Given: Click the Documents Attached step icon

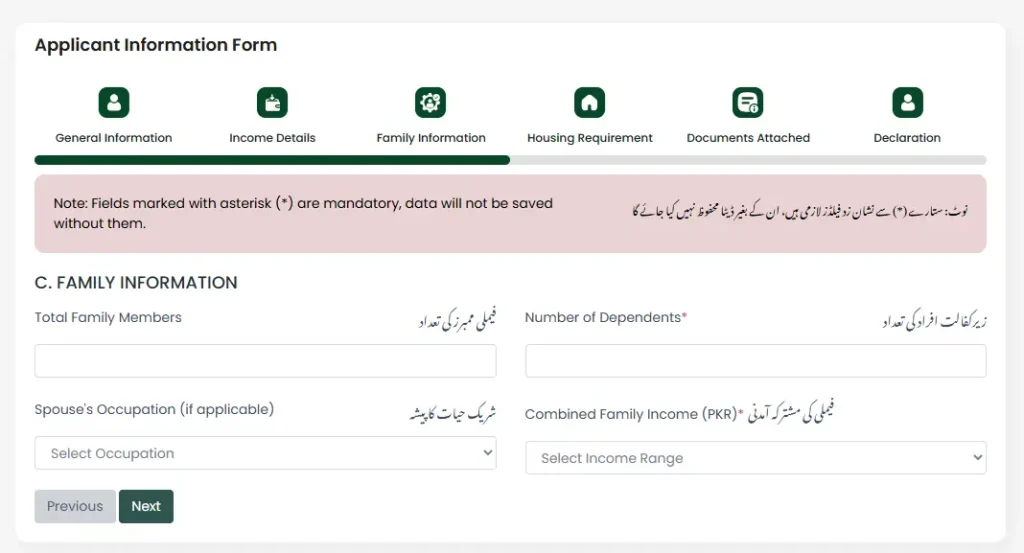Looking at the screenshot, I should click(x=748, y=102).
